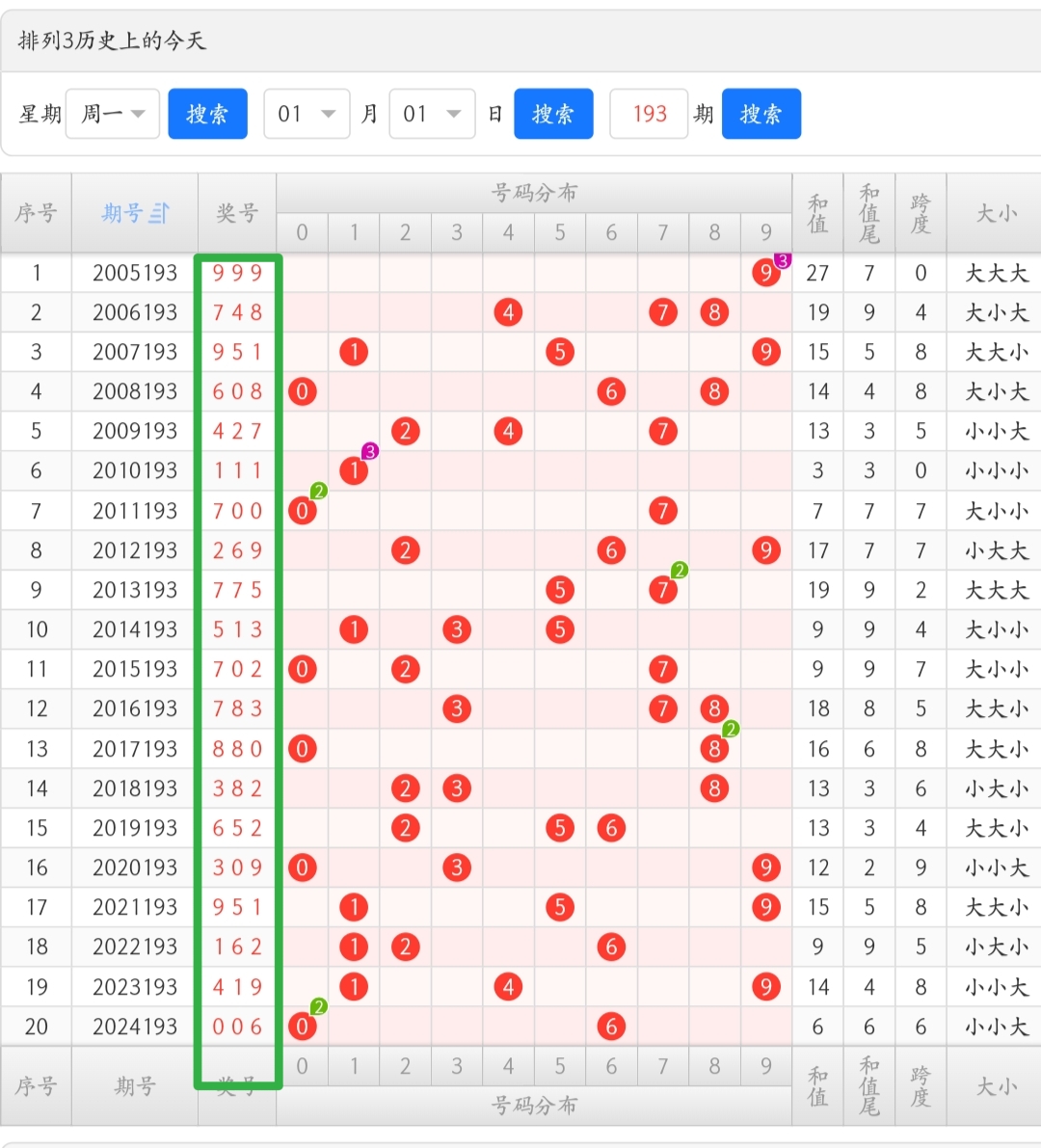Image resolution: width=1041 pixels, height=1148 pixels.
Task: Select red ball 0 in row 2020193
Action: tap(302, 868)
